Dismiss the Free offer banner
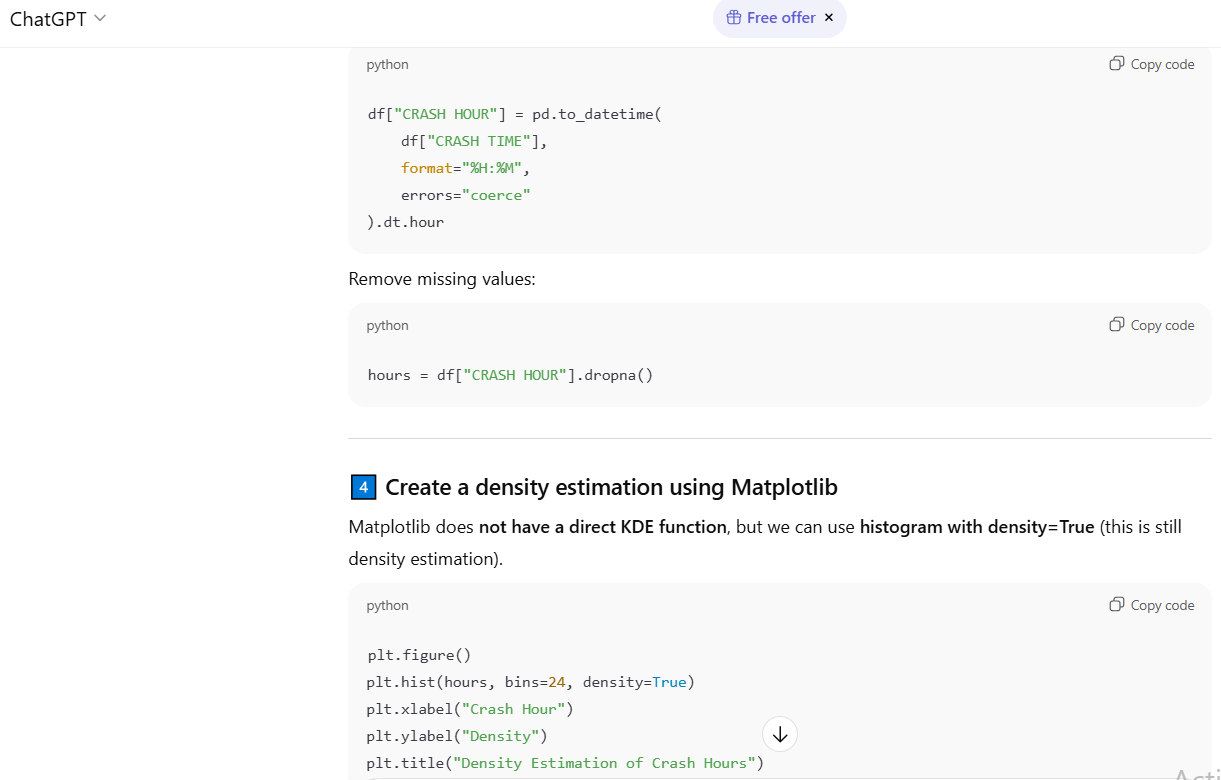 pyautogui.click(x=829, y=18)
